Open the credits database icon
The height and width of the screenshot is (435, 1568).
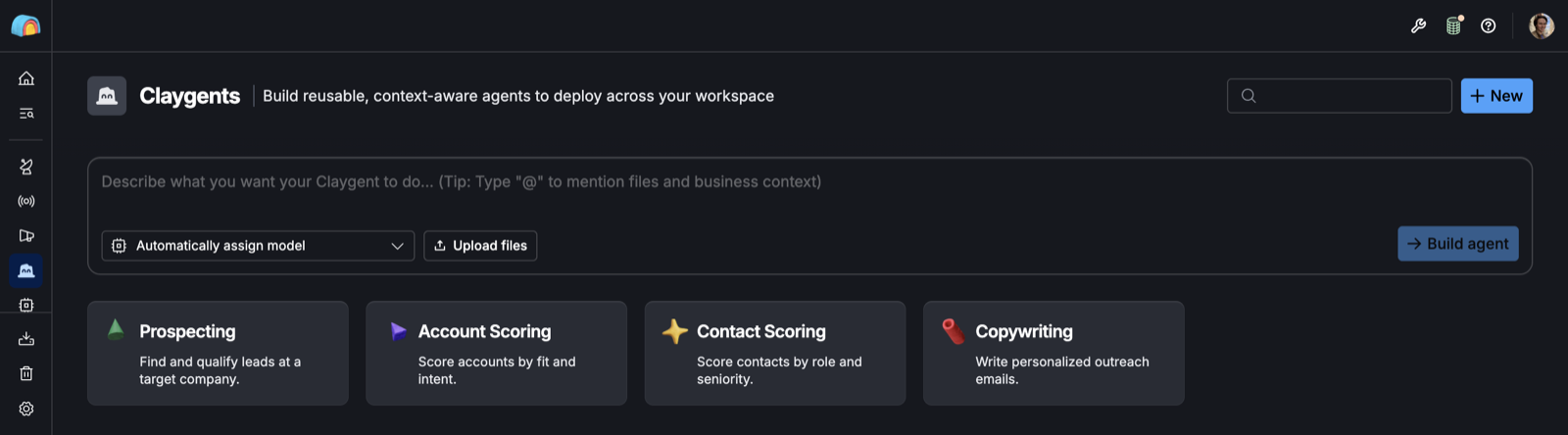1453,25
